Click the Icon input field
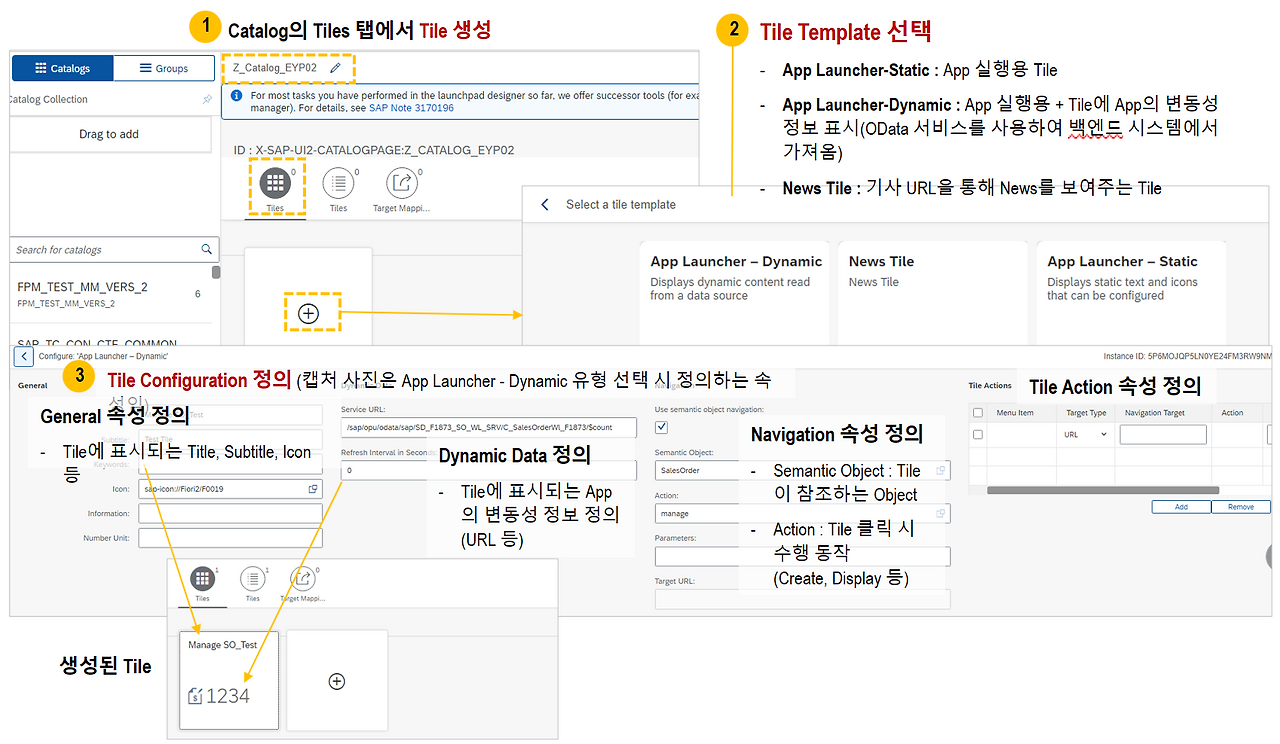 tap(230, 489)
